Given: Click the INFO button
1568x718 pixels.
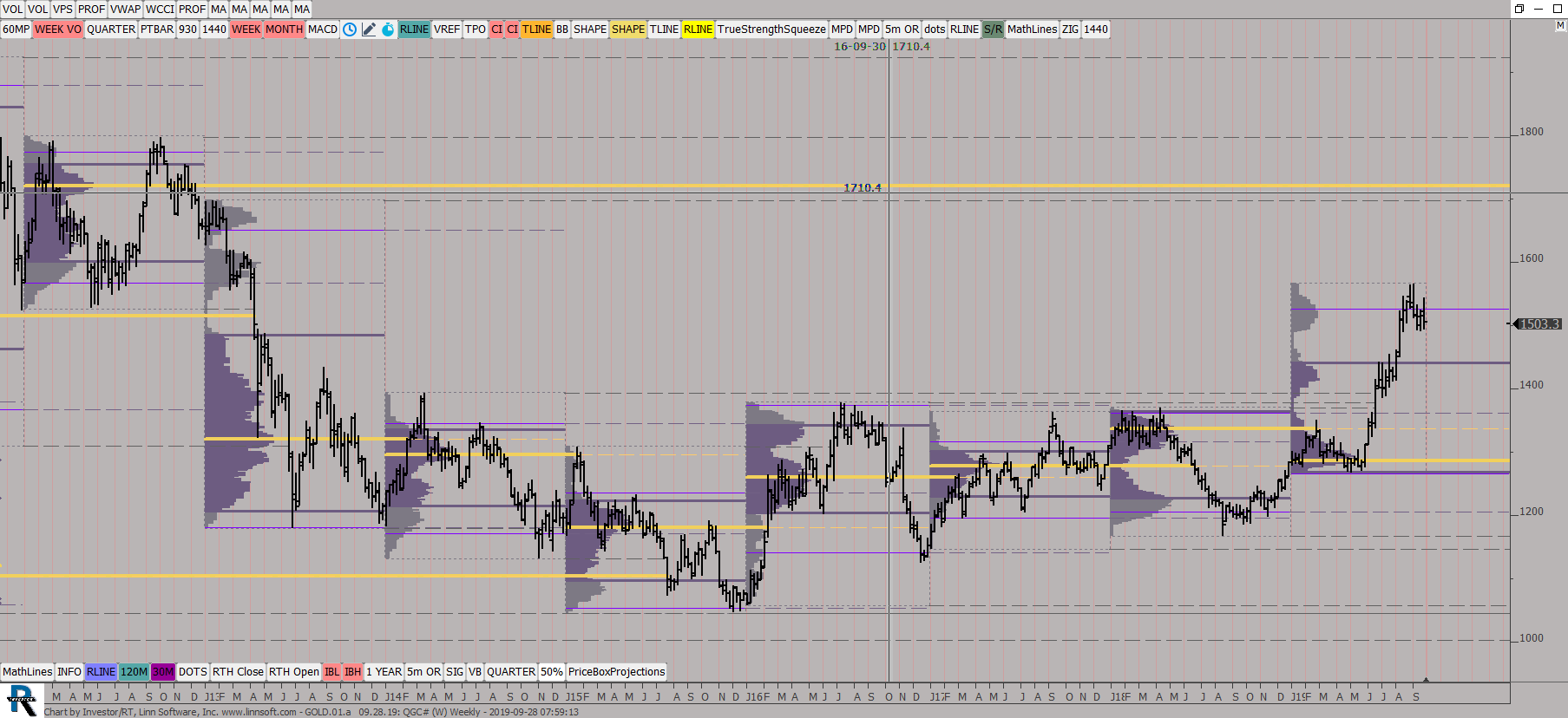Looking at the screenshot, I should tap(69, 672).
